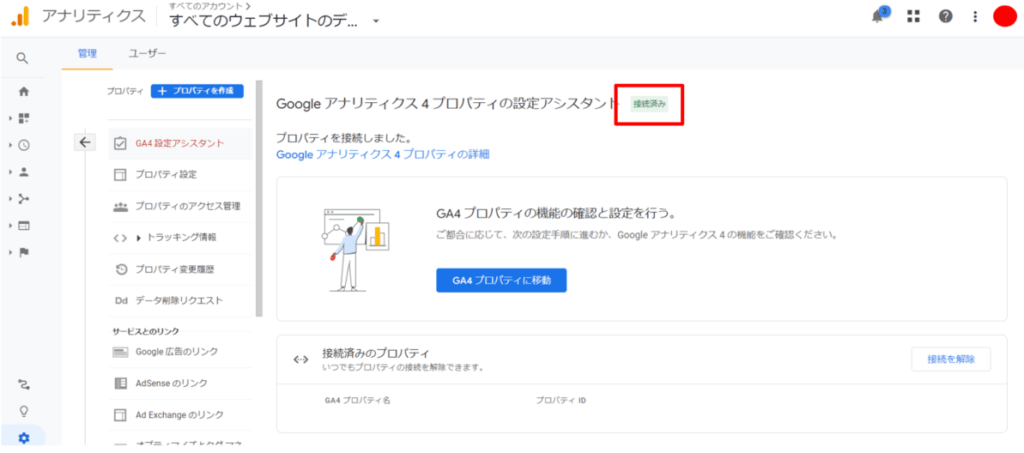
Task: Switch to the ユーザー tab
Action: coord(147,54)
